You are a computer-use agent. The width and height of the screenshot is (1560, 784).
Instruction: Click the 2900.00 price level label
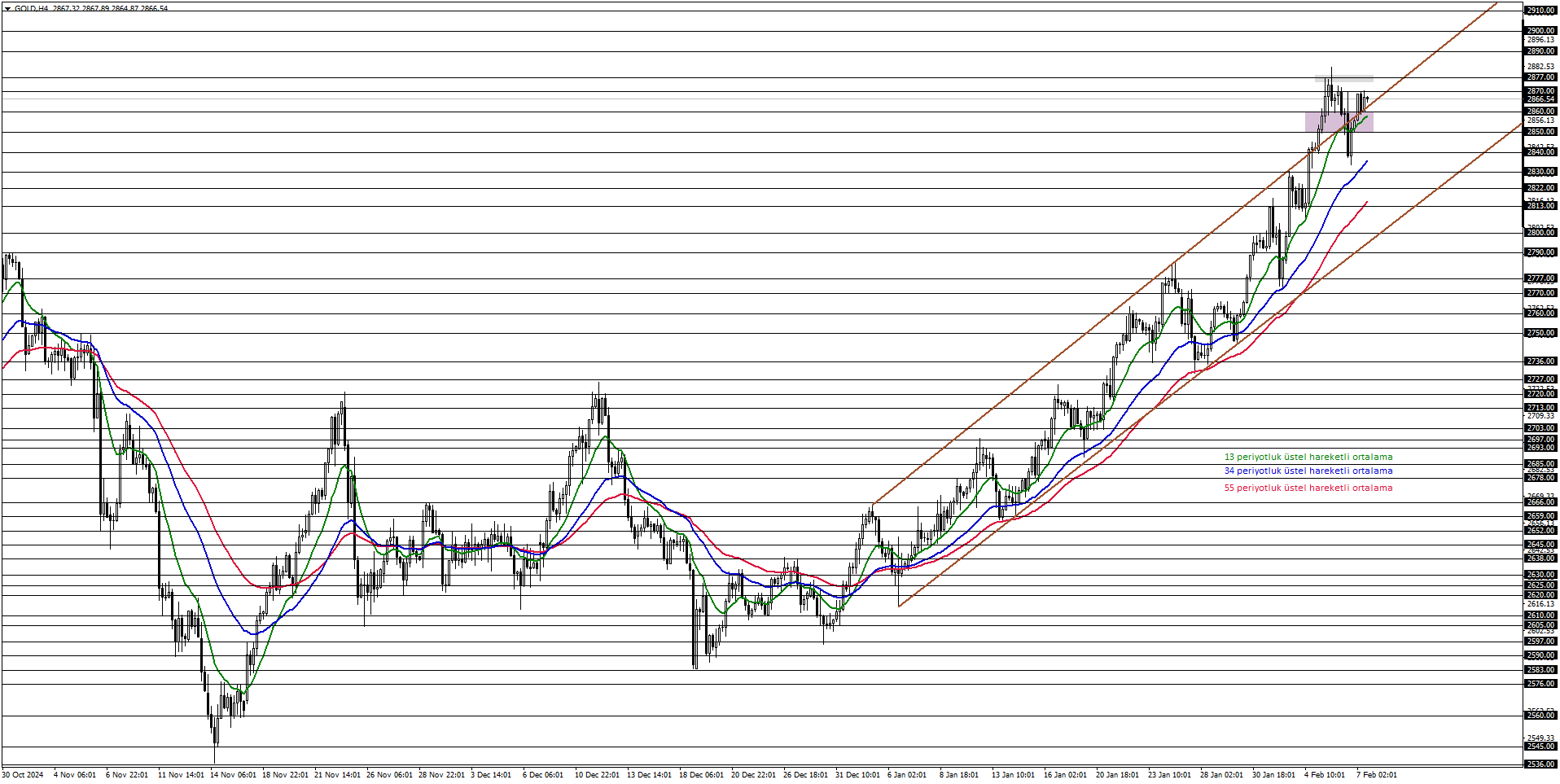(1540, 31)
